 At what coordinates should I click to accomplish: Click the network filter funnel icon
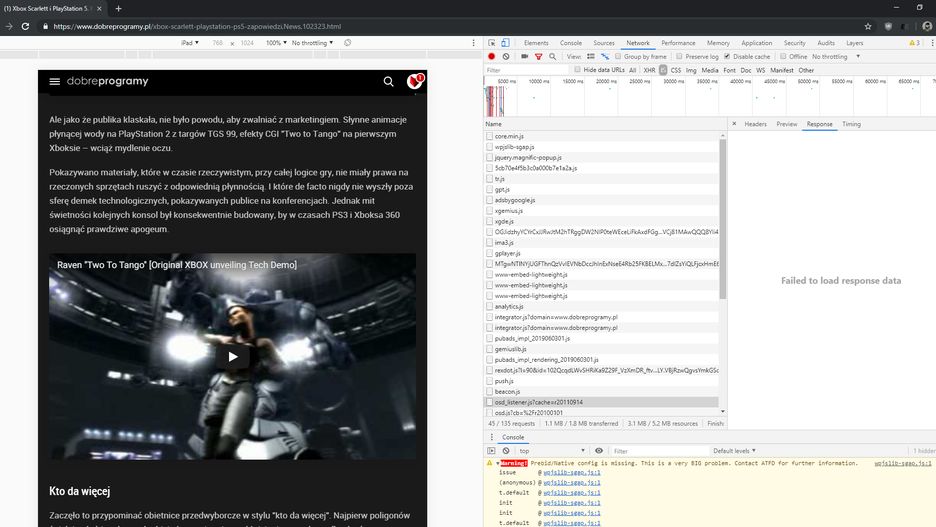click(x=538, y=57)
